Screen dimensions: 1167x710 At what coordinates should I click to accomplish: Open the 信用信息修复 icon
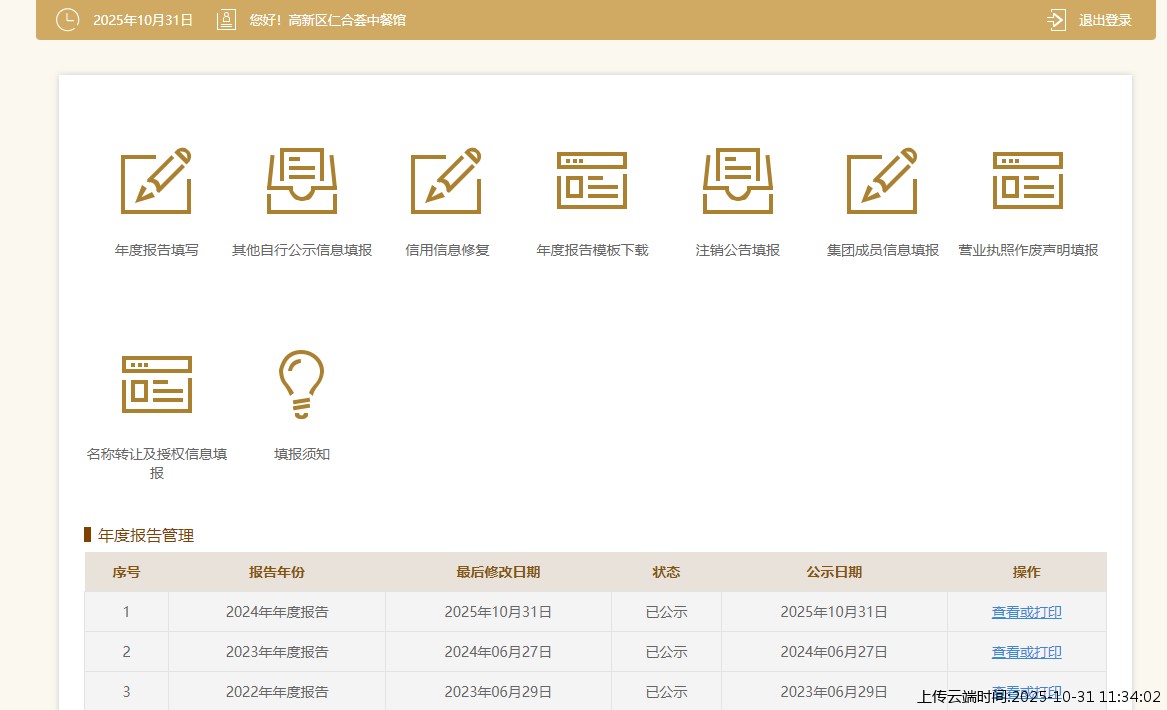(x=447, y=181)
